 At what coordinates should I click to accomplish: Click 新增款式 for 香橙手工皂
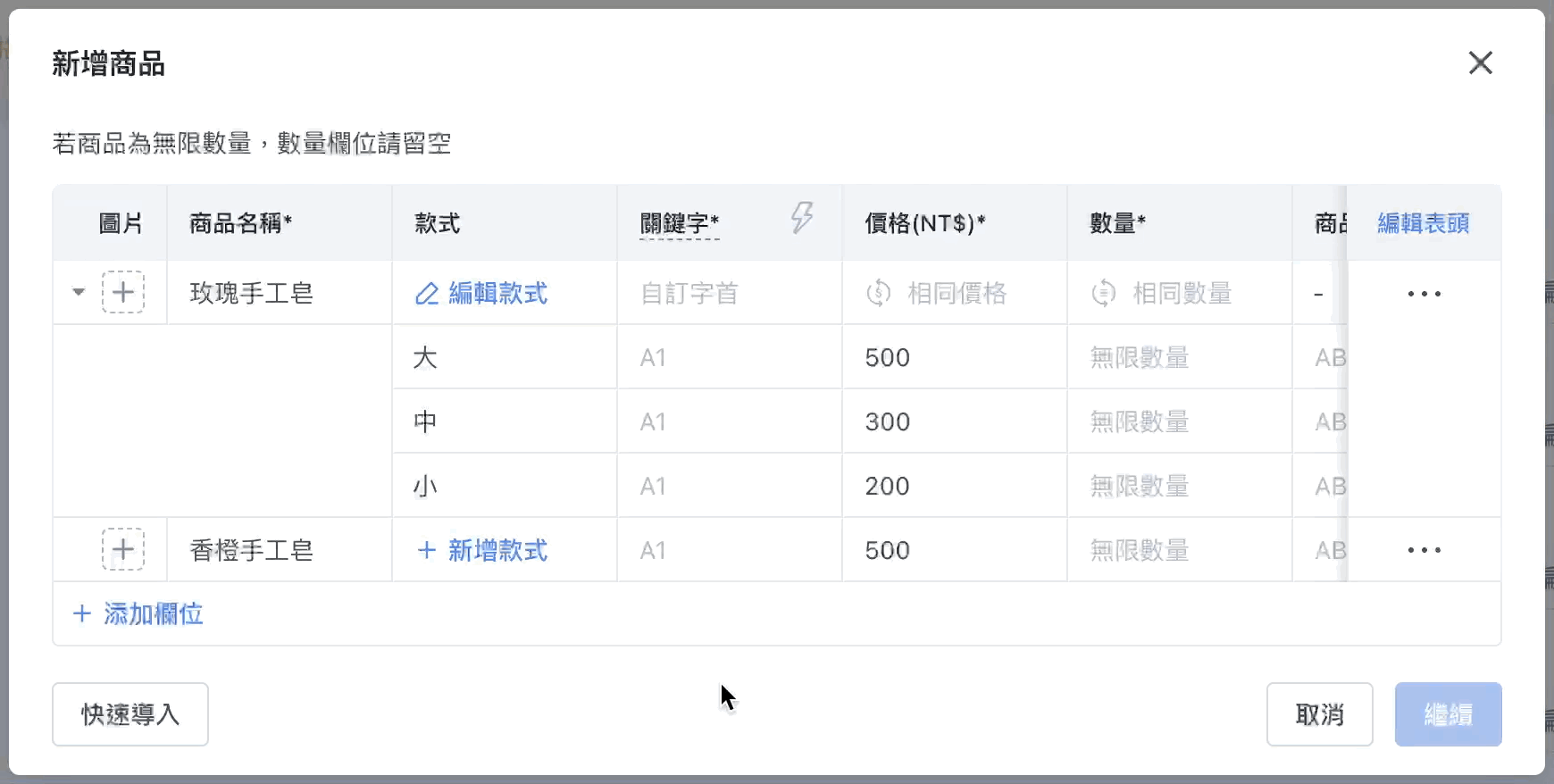482,550
